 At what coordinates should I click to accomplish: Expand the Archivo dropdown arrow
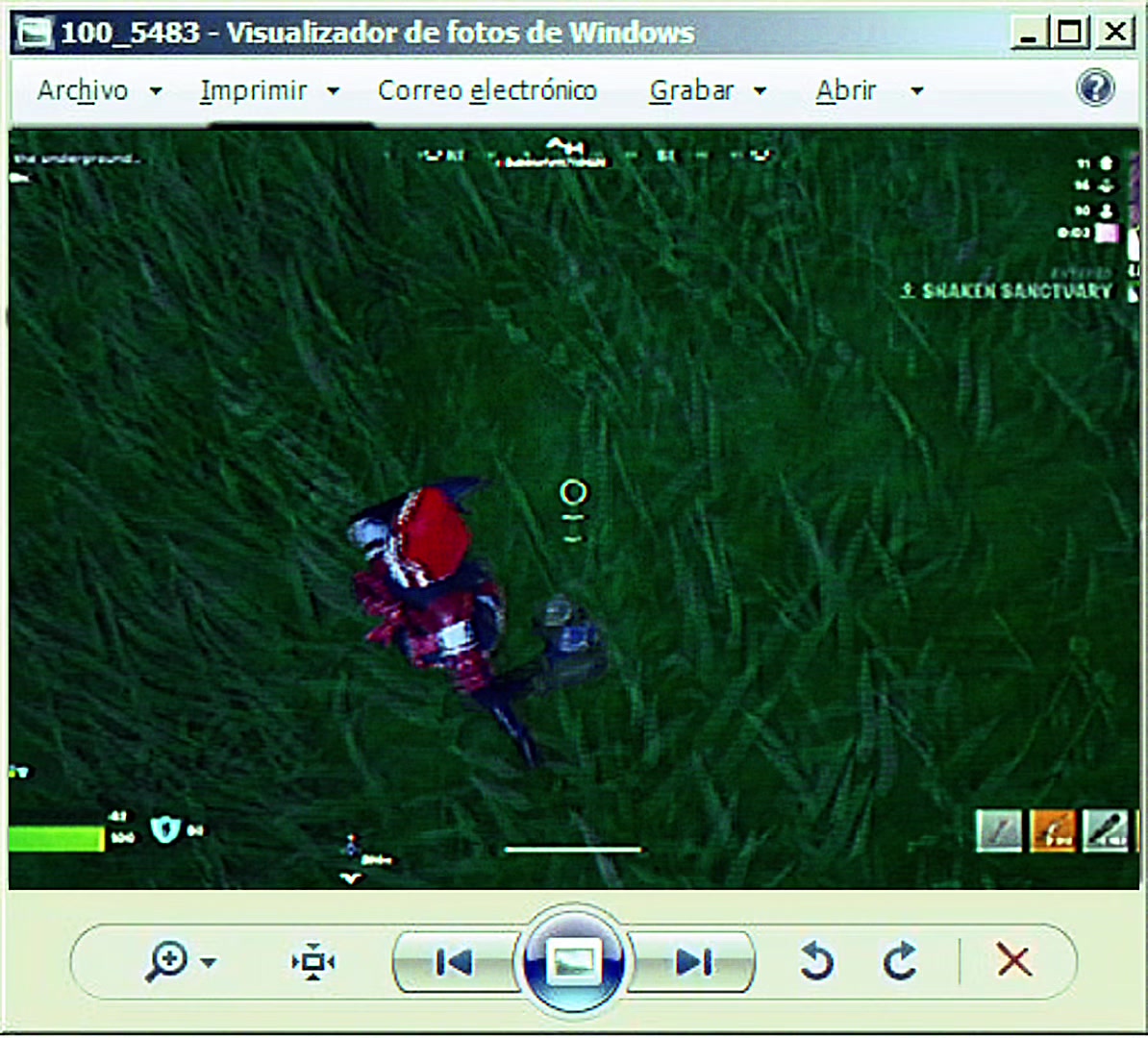[x=155, y=91]
